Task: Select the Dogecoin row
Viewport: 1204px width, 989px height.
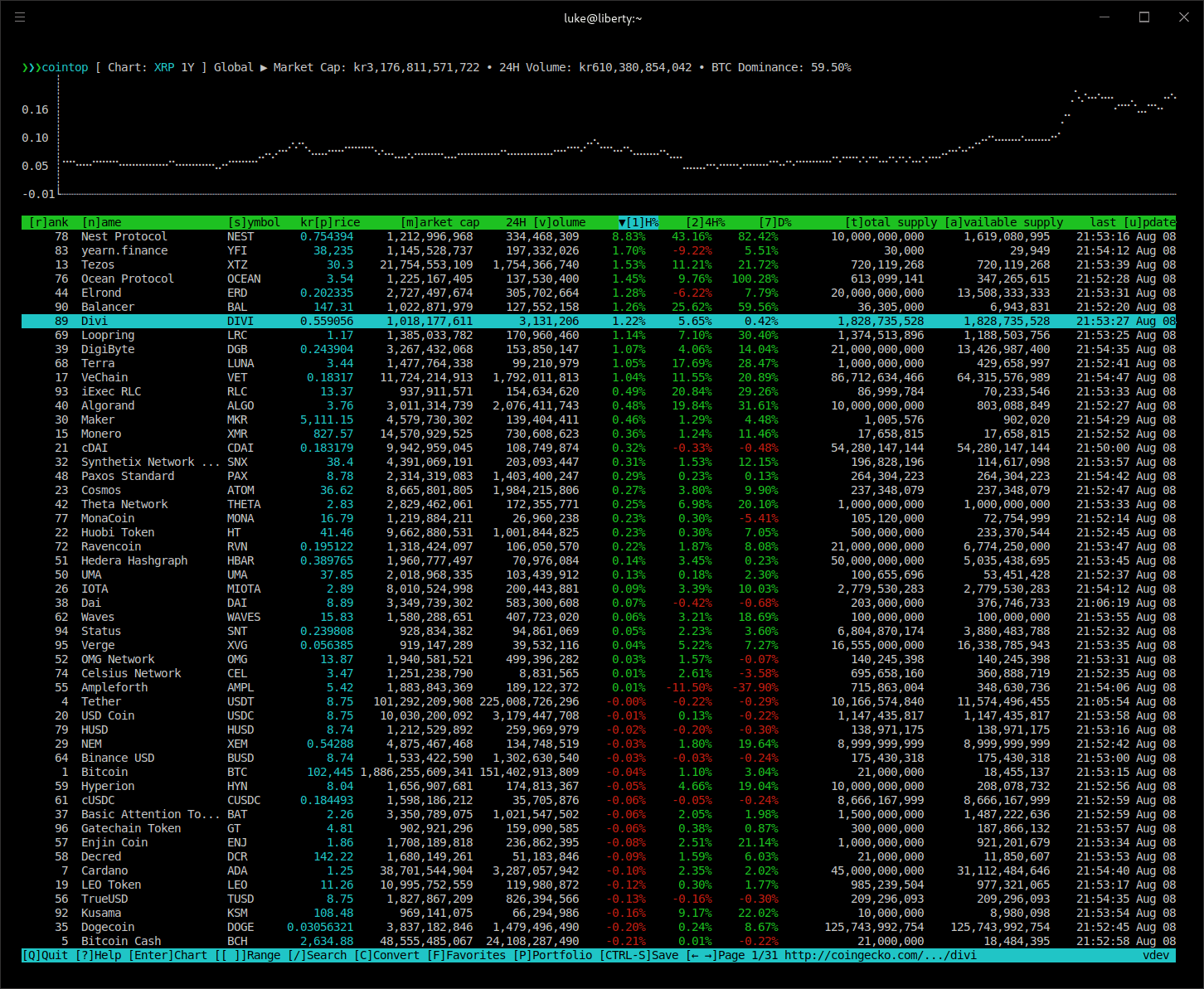Action: click(x=599, y=927)
